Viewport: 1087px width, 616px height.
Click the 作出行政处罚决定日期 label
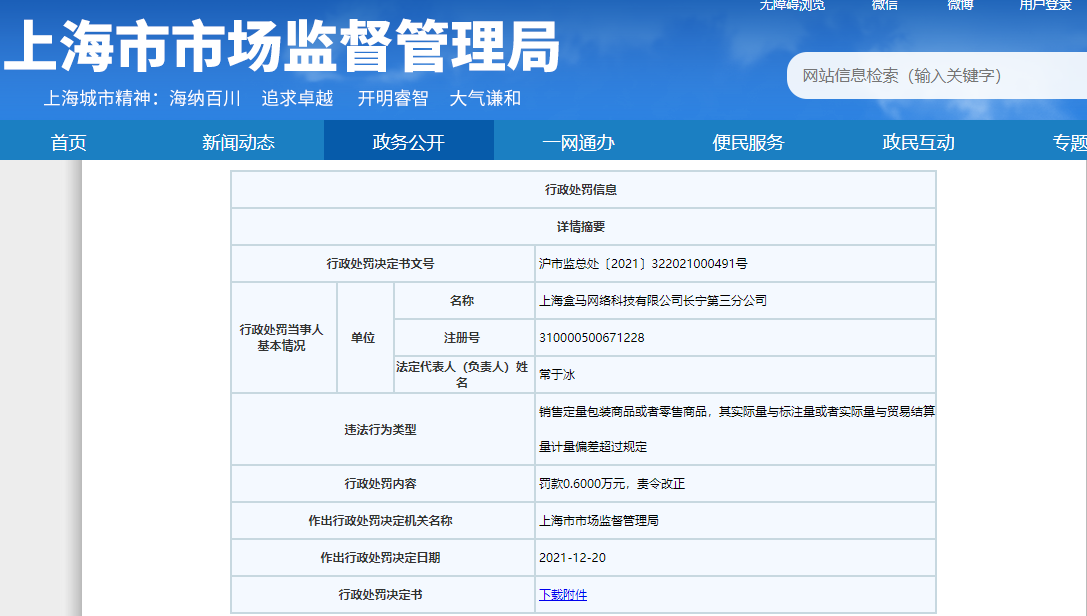(381, 558)
